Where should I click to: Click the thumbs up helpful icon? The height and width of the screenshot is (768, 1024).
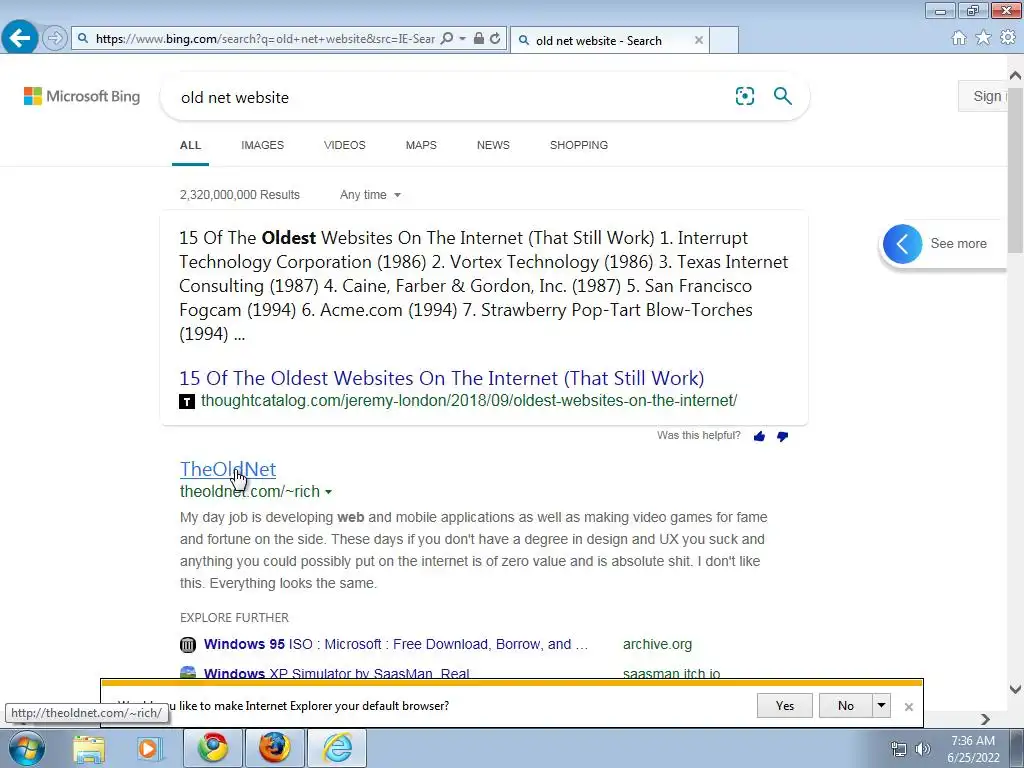tap(759, 436)
